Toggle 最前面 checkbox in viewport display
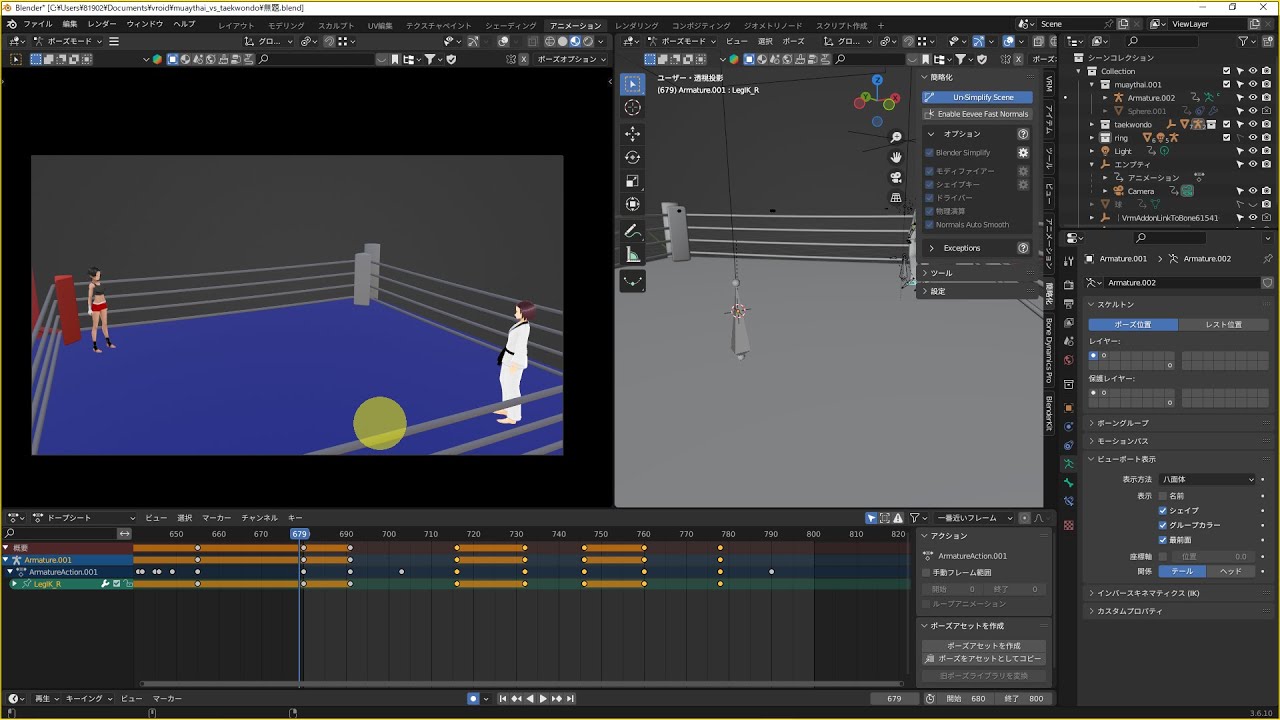This screenshot has width=1280, height=720. coord(1162,539)
